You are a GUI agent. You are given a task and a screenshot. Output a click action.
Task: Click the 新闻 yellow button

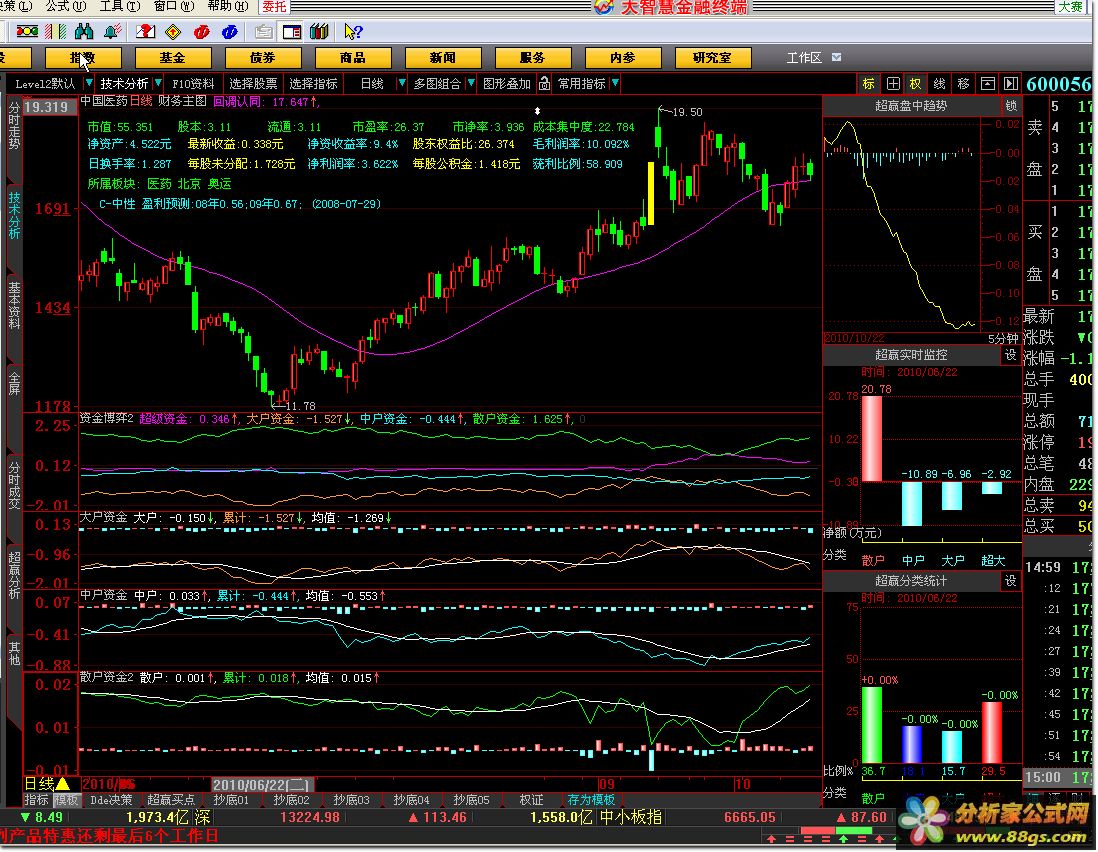click(443, 57)
